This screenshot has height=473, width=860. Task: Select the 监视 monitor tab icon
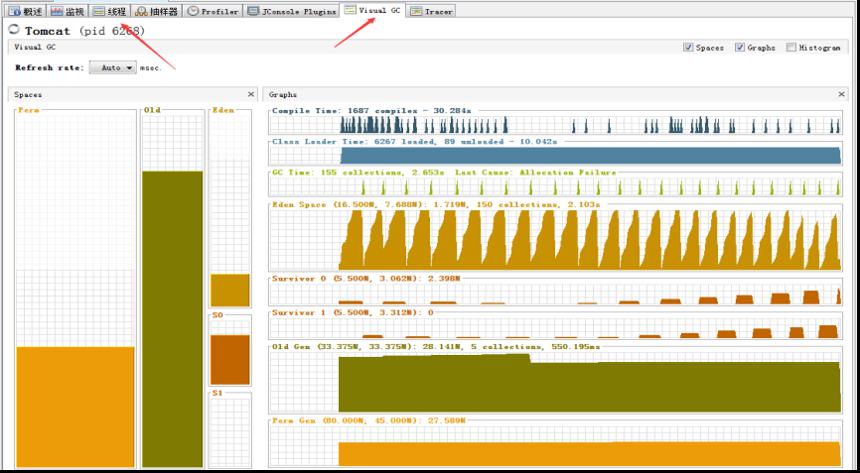click(56, 11)
